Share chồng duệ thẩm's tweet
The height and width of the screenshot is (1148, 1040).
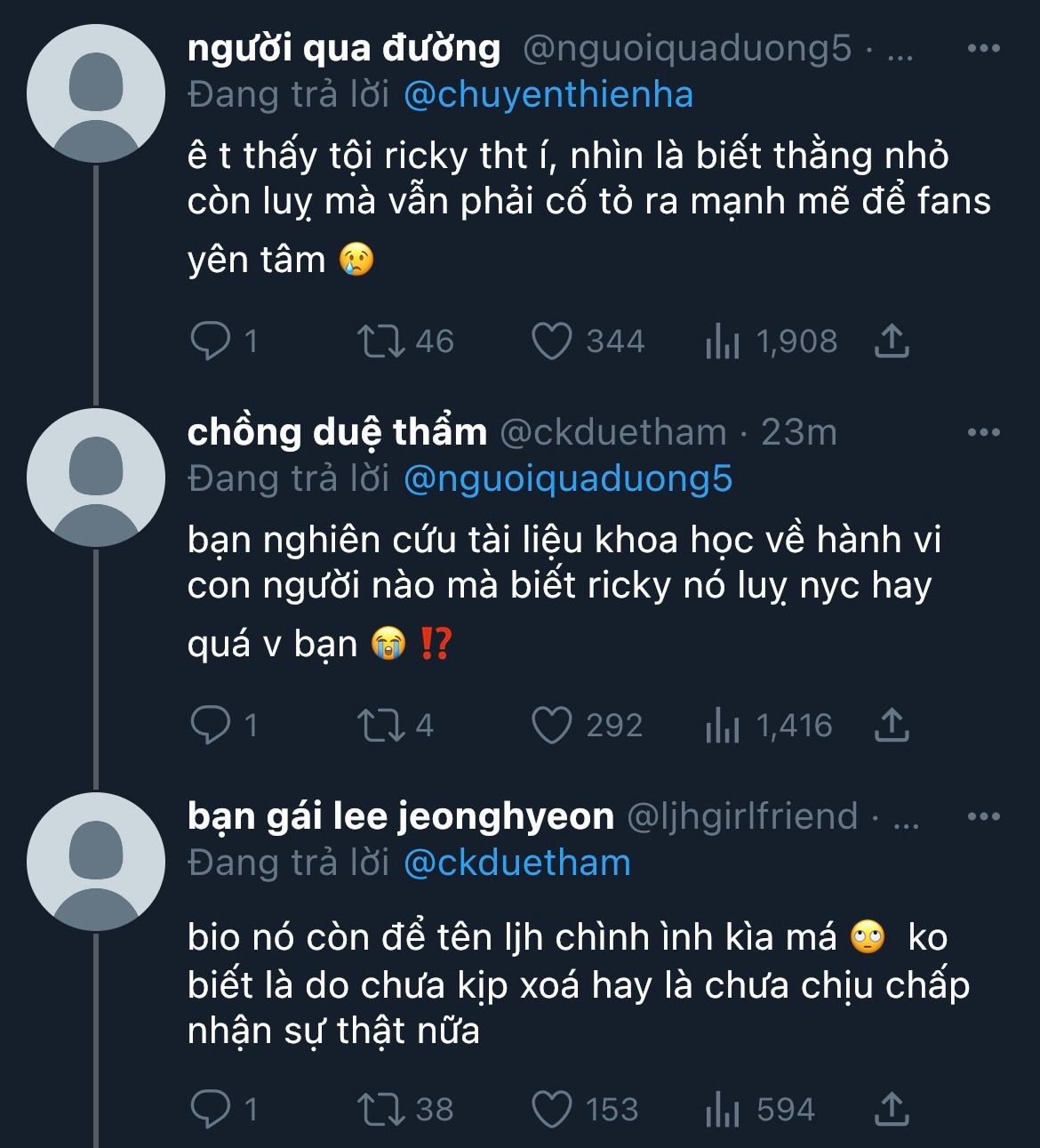tap(892, 726)
